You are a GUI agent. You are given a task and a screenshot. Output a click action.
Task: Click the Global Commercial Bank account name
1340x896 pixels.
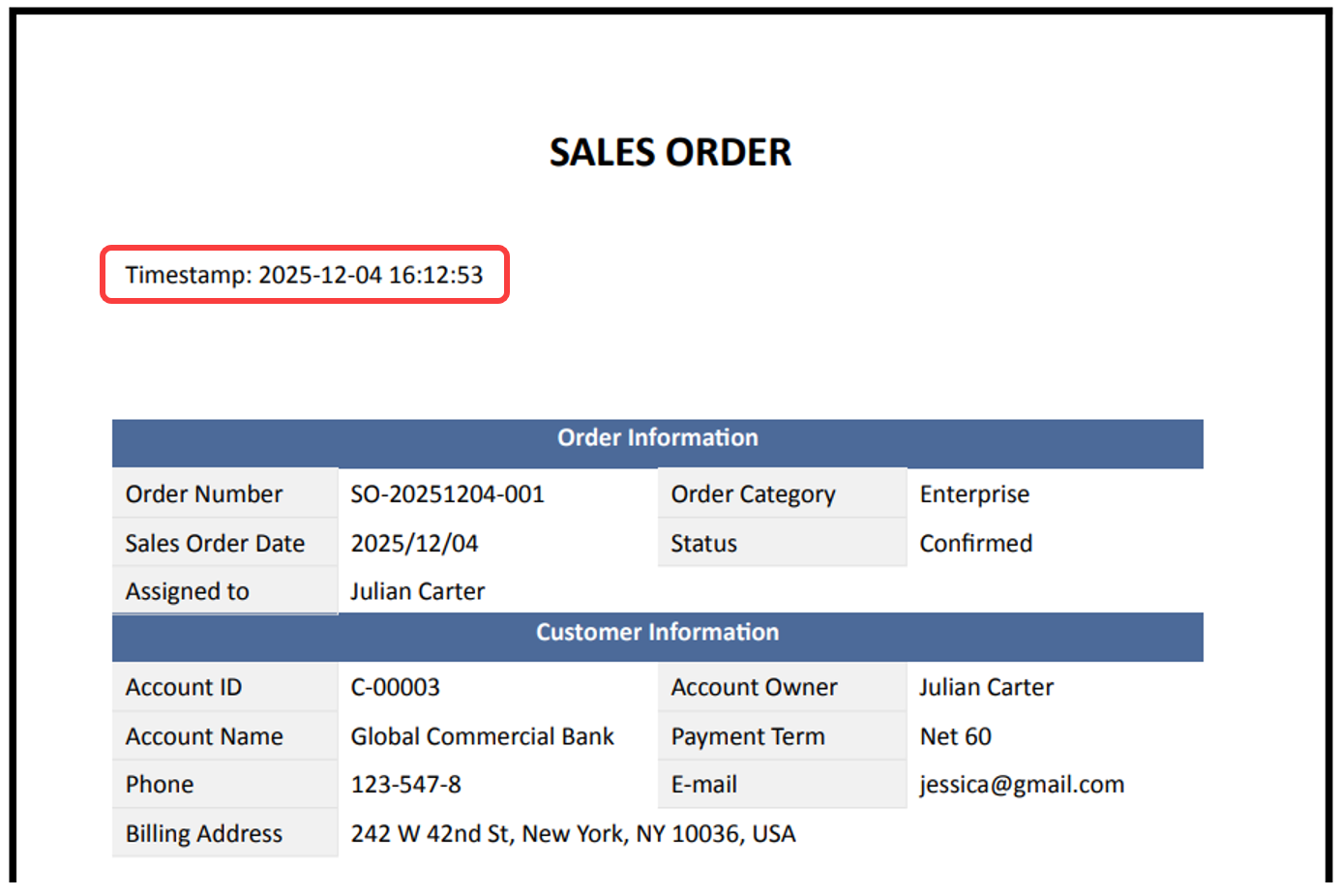[482, 737]
